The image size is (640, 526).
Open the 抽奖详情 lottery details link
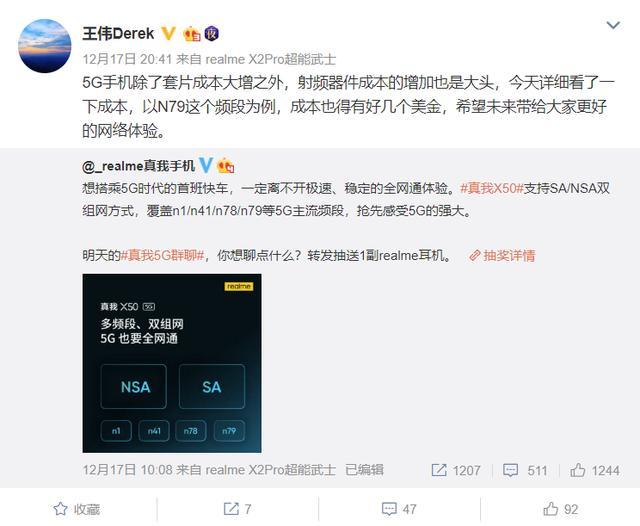(502, 256)
